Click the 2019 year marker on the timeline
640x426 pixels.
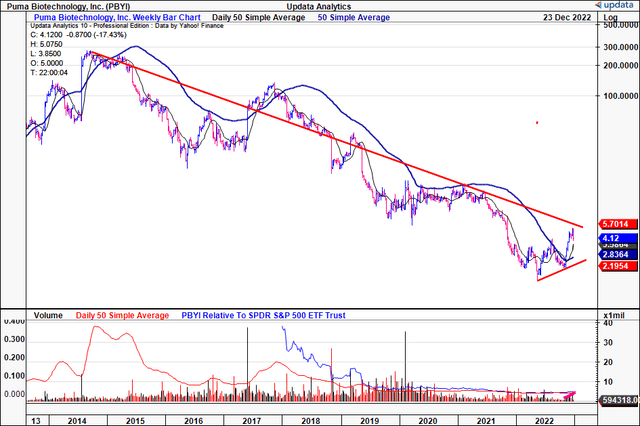[x=369, y=421]
